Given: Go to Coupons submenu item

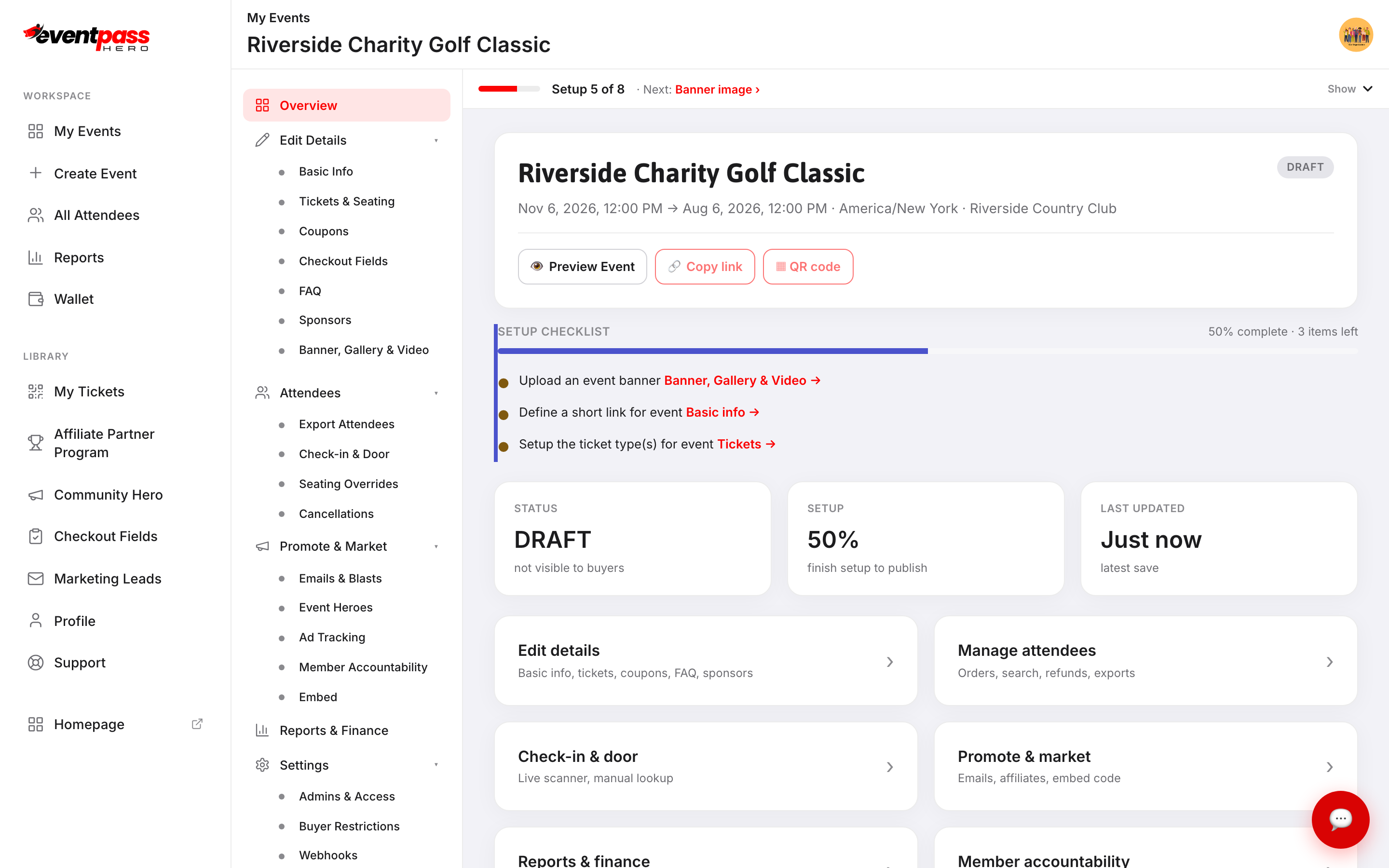Looking at the screenshot, I should tap(324, 231).
